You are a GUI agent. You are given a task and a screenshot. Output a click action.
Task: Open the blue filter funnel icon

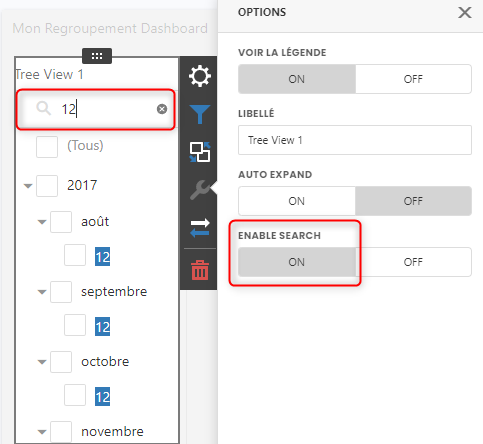[200, 114]
